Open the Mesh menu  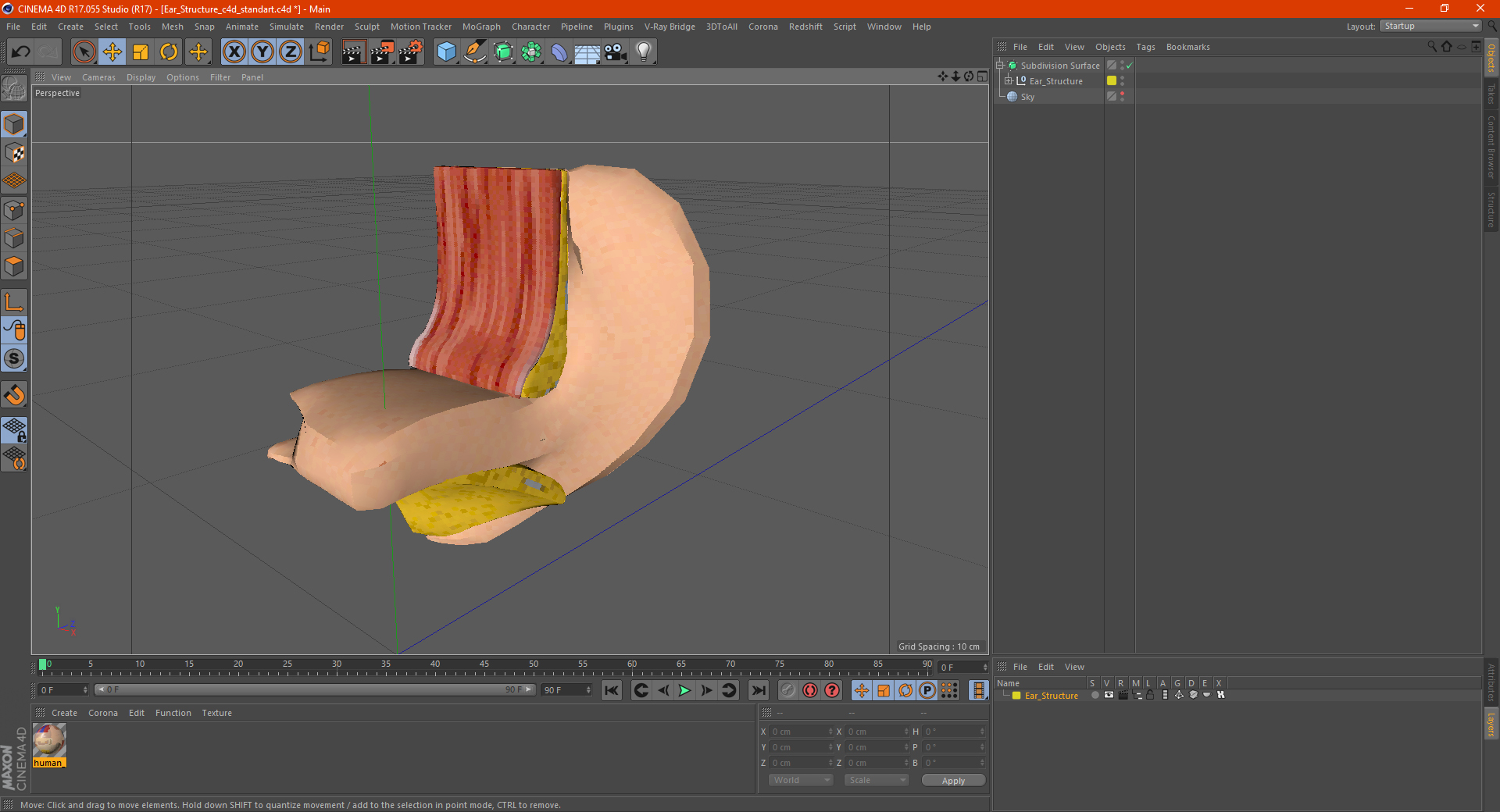click(172, 27)
